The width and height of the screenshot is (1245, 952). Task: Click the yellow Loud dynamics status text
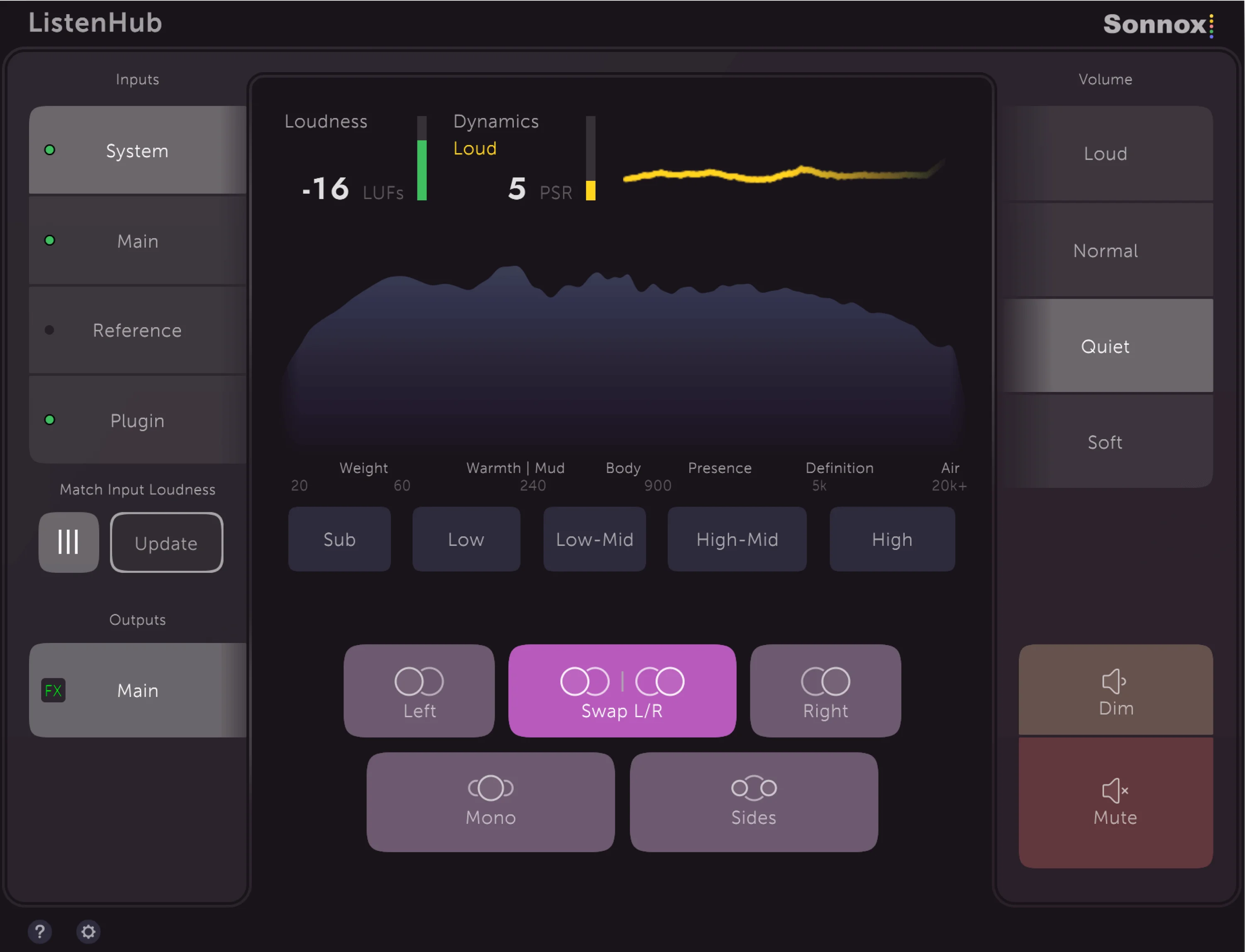coord(475,149)
